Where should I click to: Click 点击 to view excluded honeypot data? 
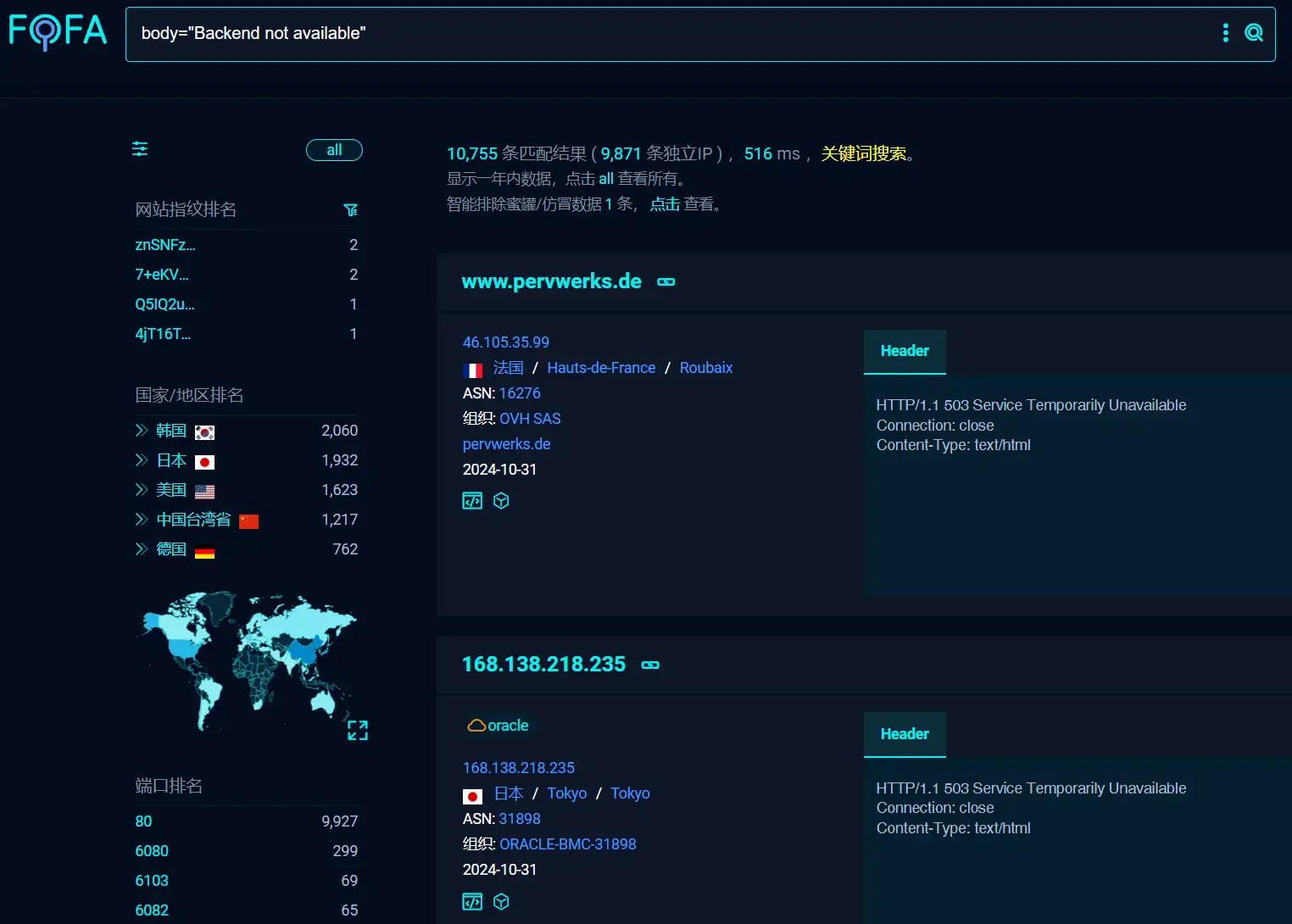tap(665, 204)
